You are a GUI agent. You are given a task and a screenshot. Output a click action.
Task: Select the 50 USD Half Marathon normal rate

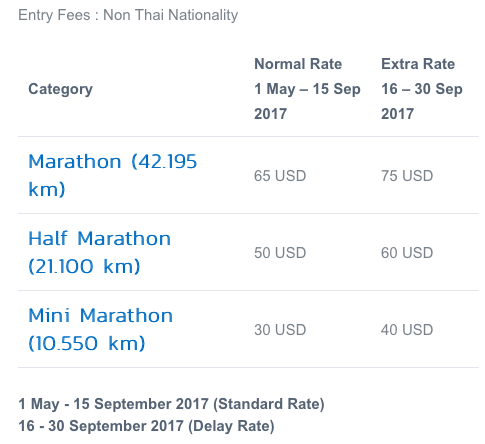[280, 253]
